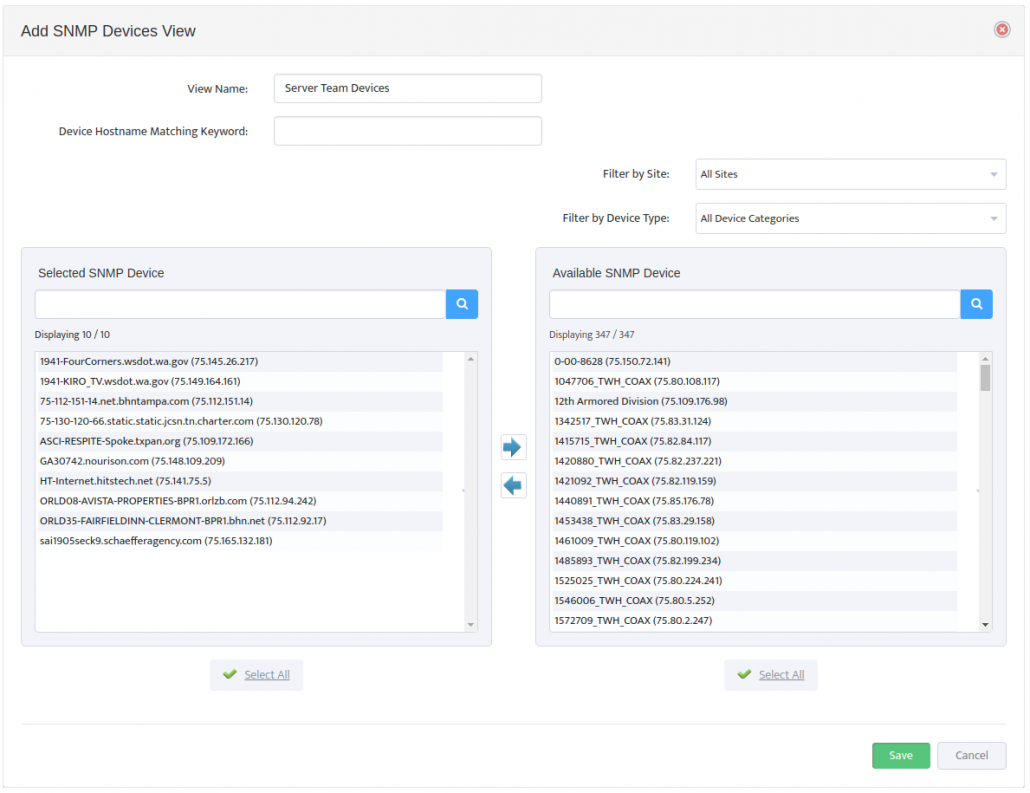Click the Available SNMP Device search box
This screenshot has height=793, width=1030.
[754, 304]
